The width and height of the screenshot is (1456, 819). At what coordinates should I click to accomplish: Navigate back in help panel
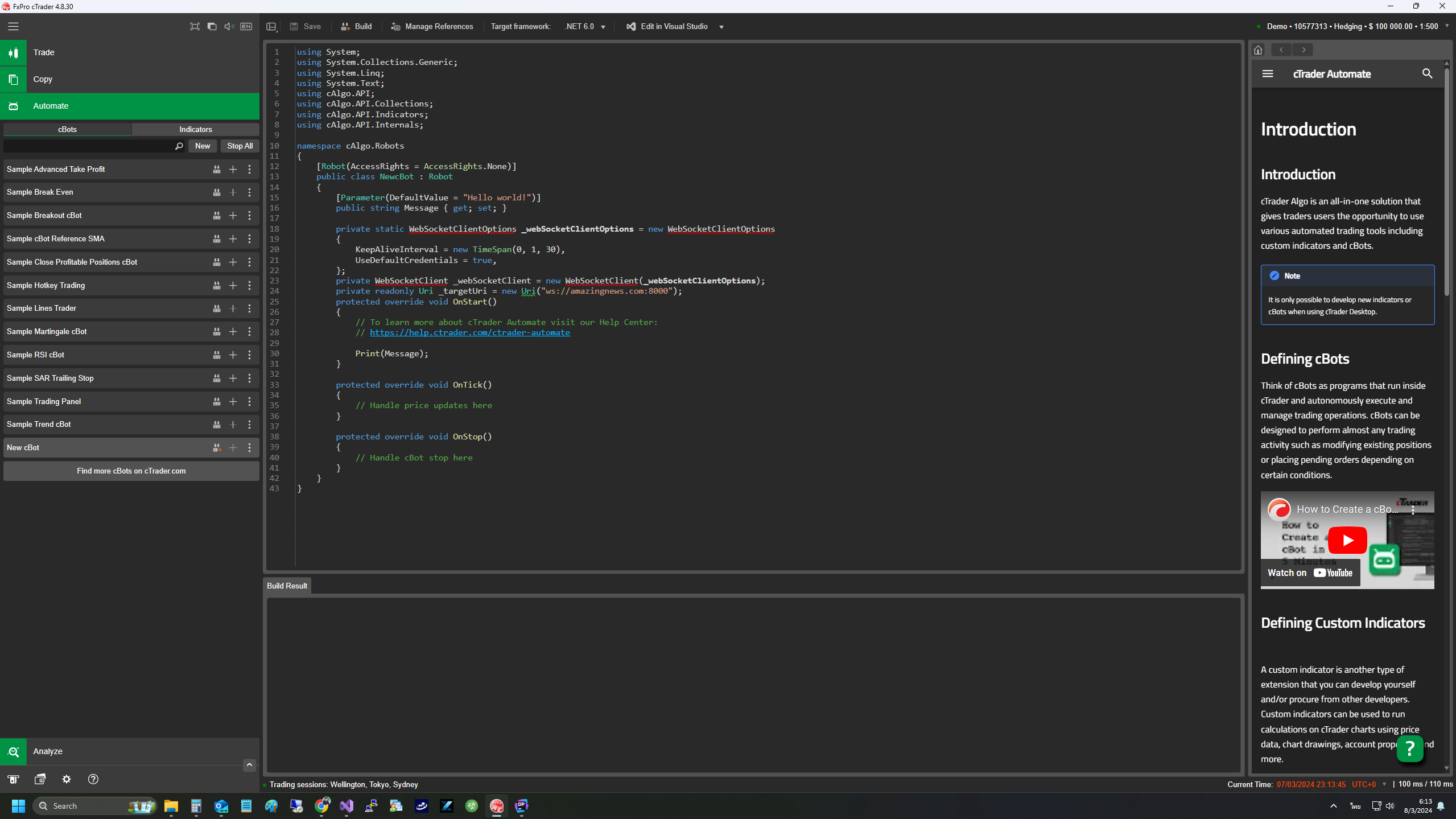[x=1281, y=50]
